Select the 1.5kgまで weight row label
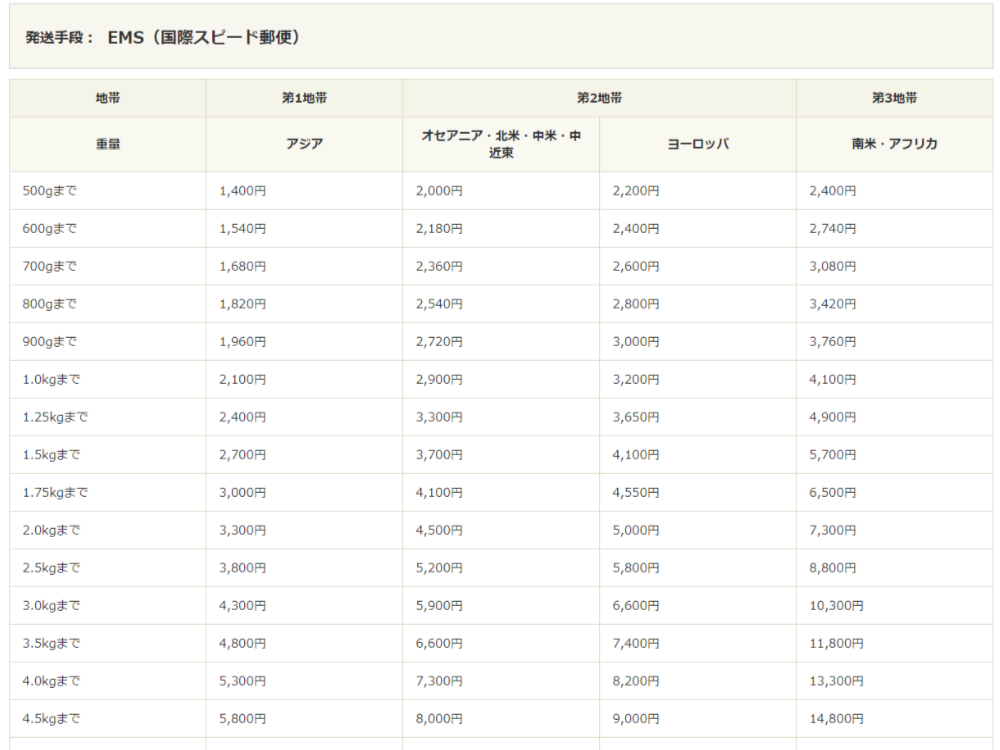The height and width of the screenshot is (750, 1000). [x=52, y=455]
